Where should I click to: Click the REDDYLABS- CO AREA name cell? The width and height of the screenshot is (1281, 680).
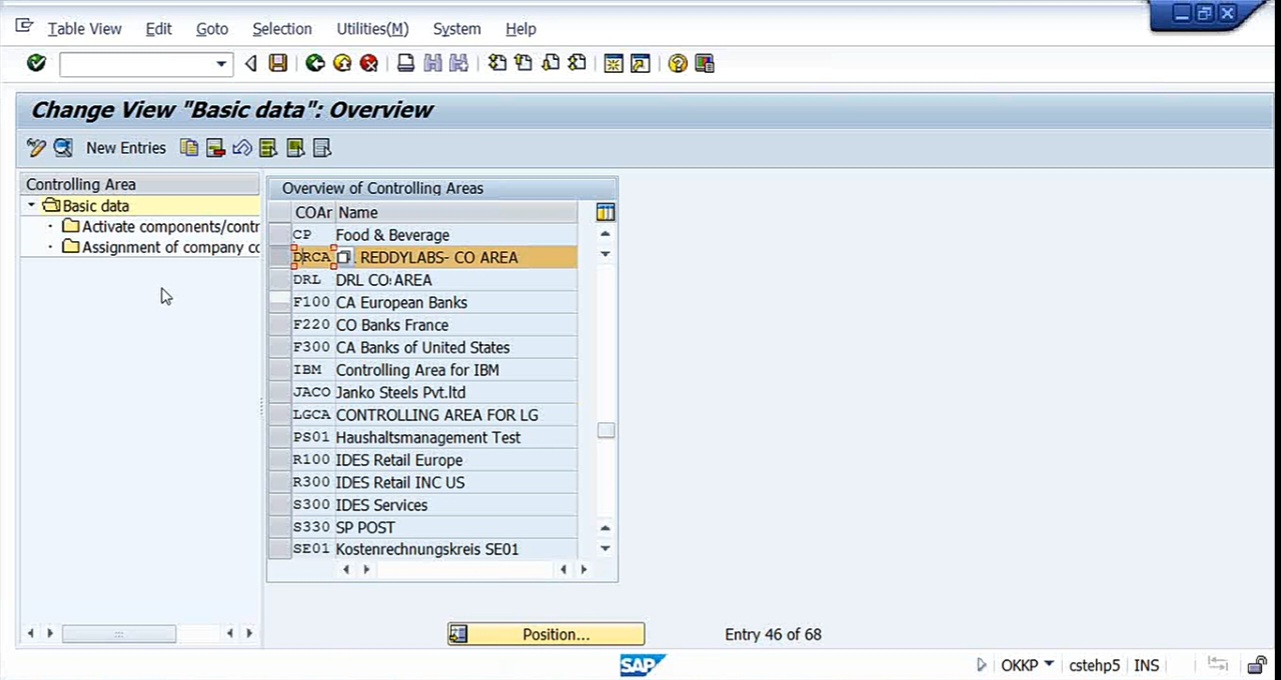(456, 257)
